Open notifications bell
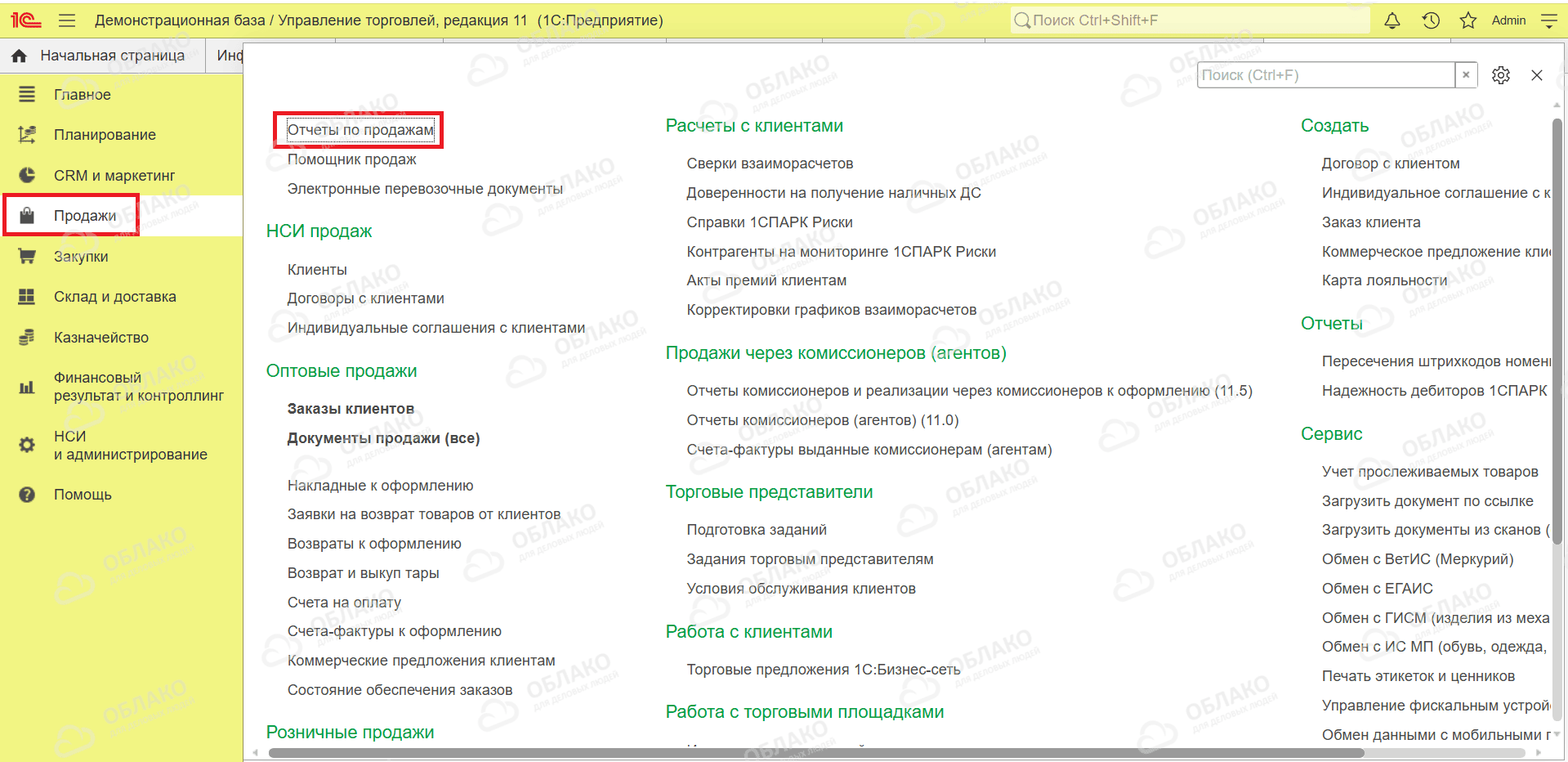 pos(1392,20)
